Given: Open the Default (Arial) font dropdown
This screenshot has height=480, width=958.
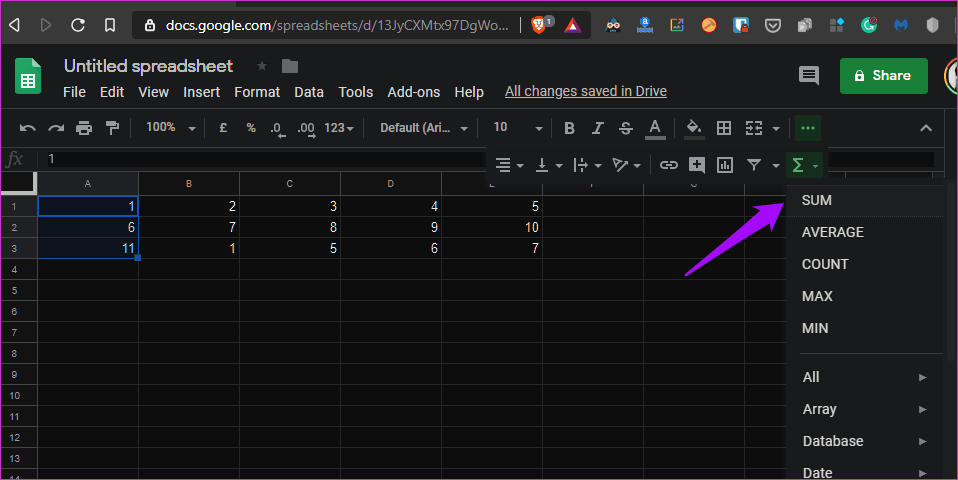Looking at the screenshot, I should point(423,128).
